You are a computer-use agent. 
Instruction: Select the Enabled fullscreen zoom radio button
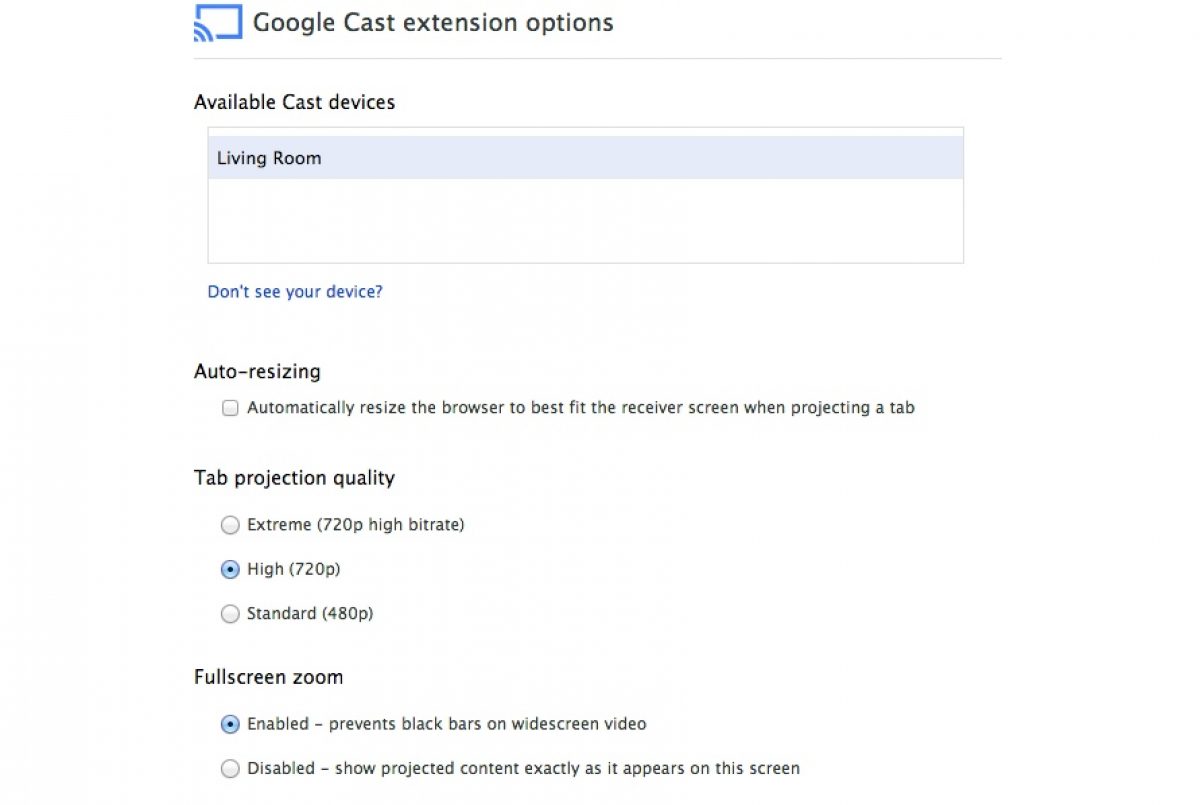pyautogui.click(x=230, y=724)
